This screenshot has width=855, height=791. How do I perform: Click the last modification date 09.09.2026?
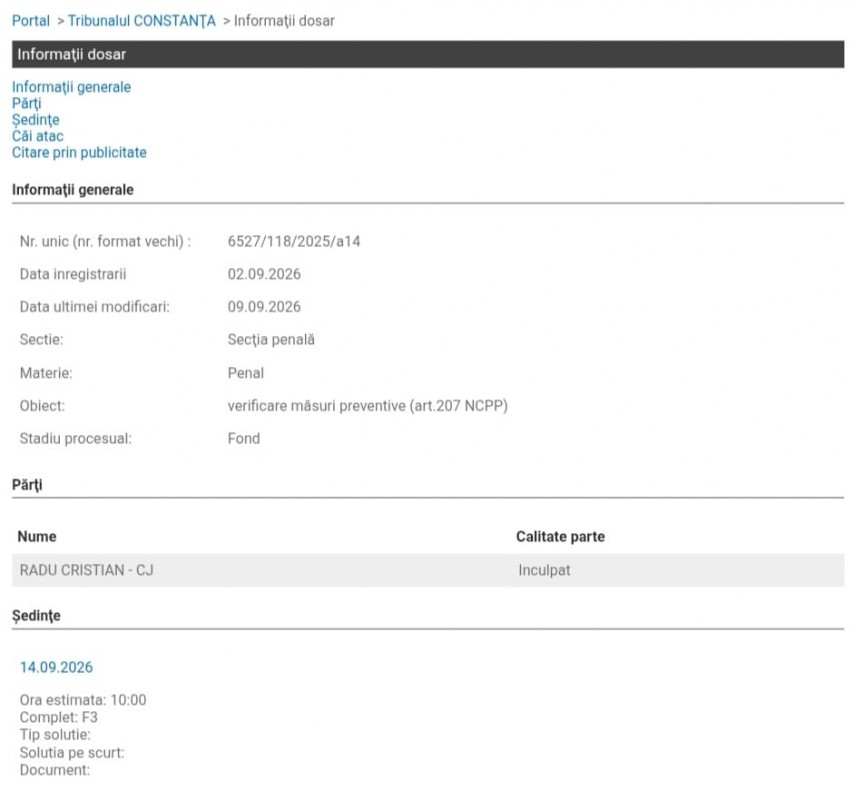point(264,307)
